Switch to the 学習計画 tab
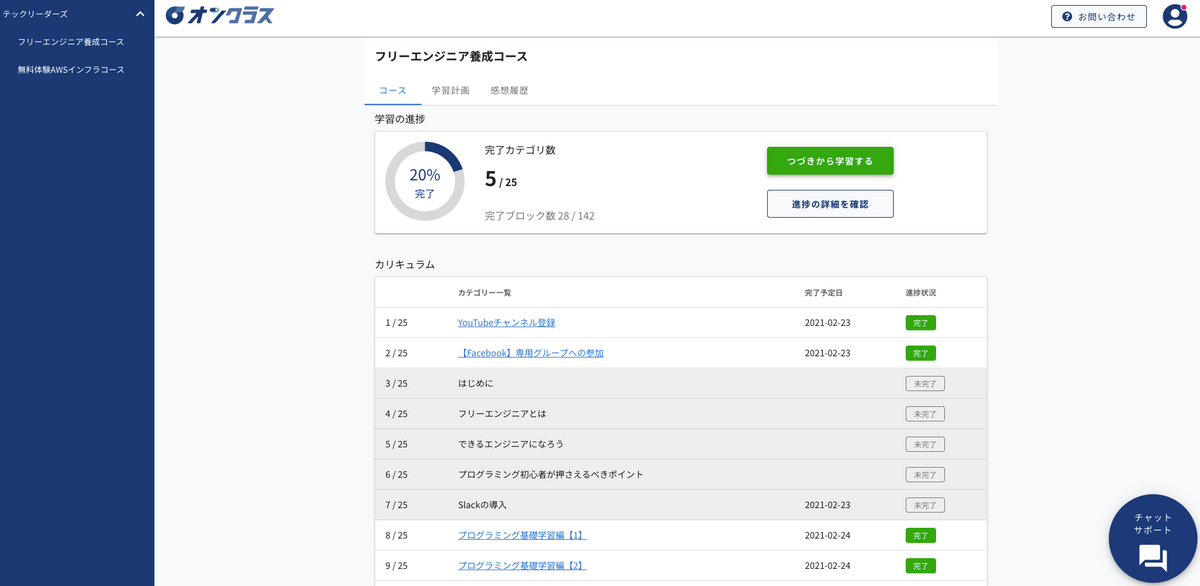Screen dimensions: 1200x586 (x=451, y=90)
